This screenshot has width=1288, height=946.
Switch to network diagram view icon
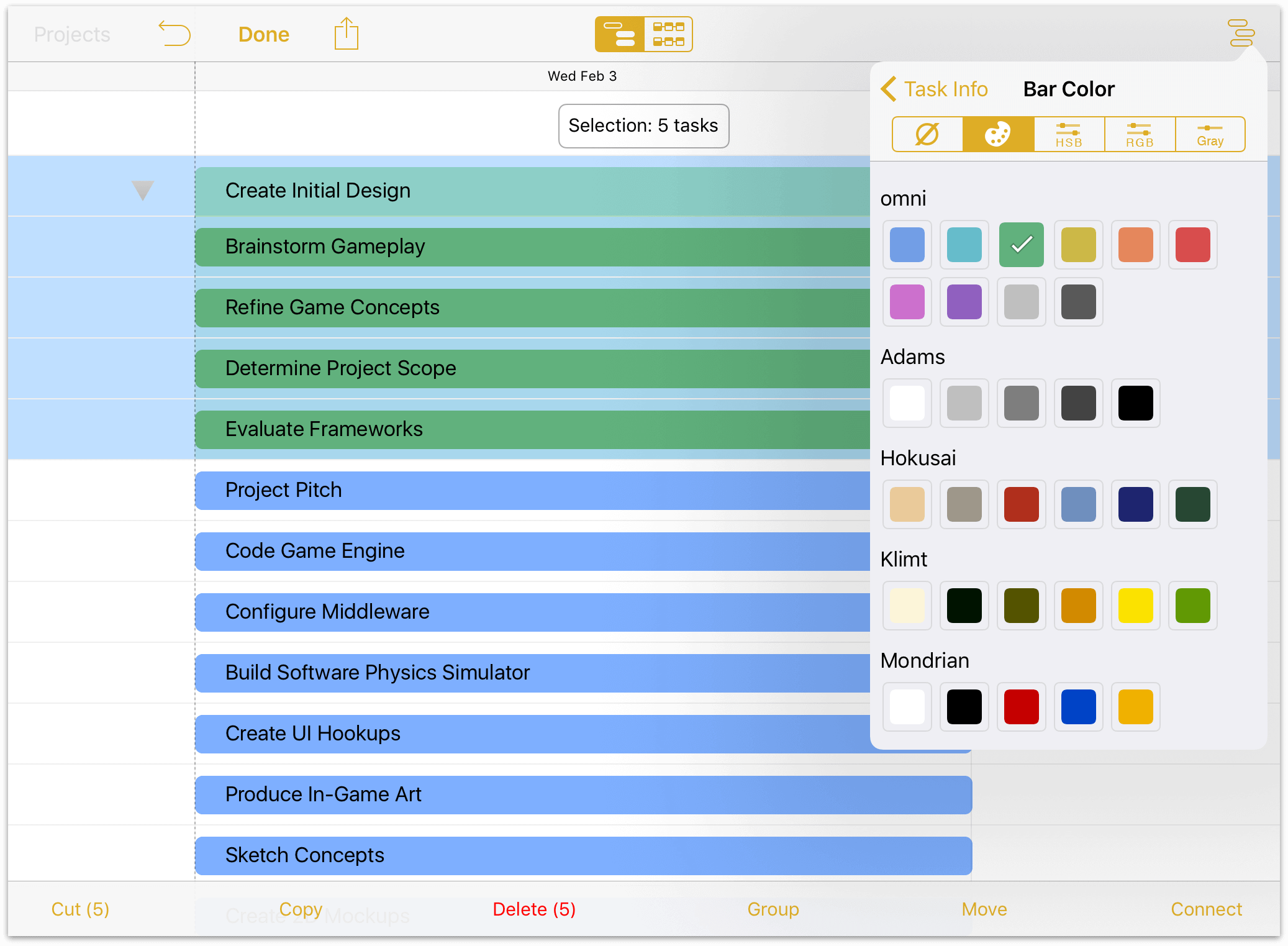click(668, 34)
